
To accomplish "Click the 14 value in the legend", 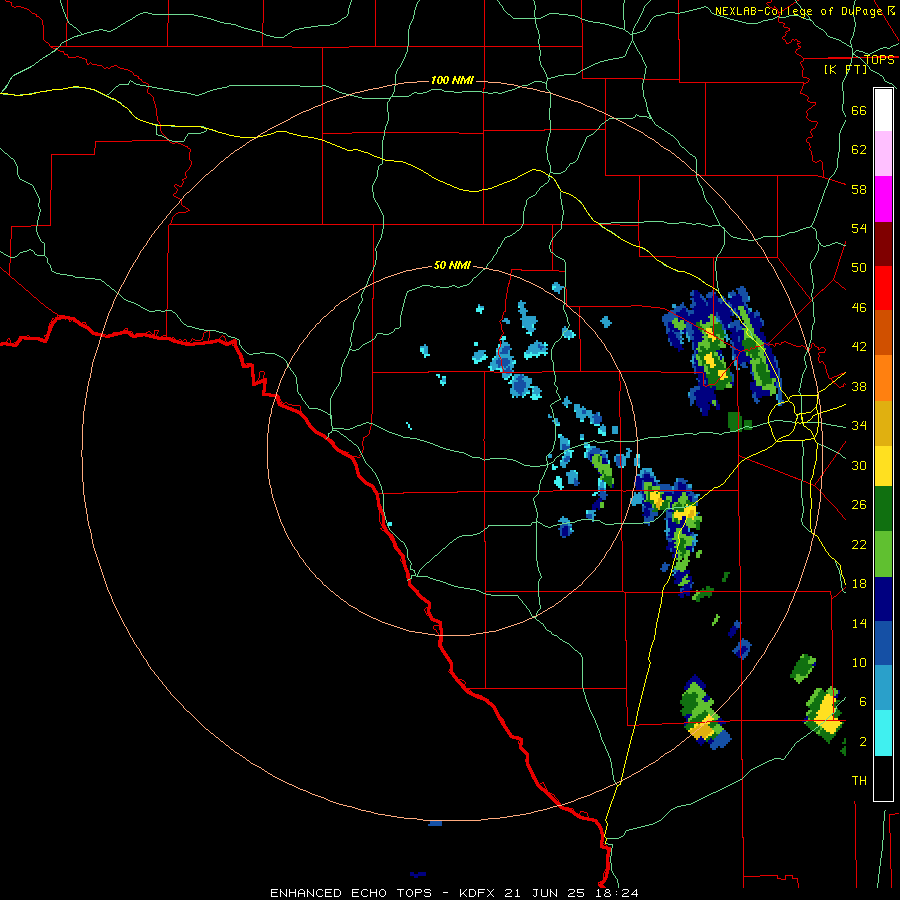I will click(859, 623).
